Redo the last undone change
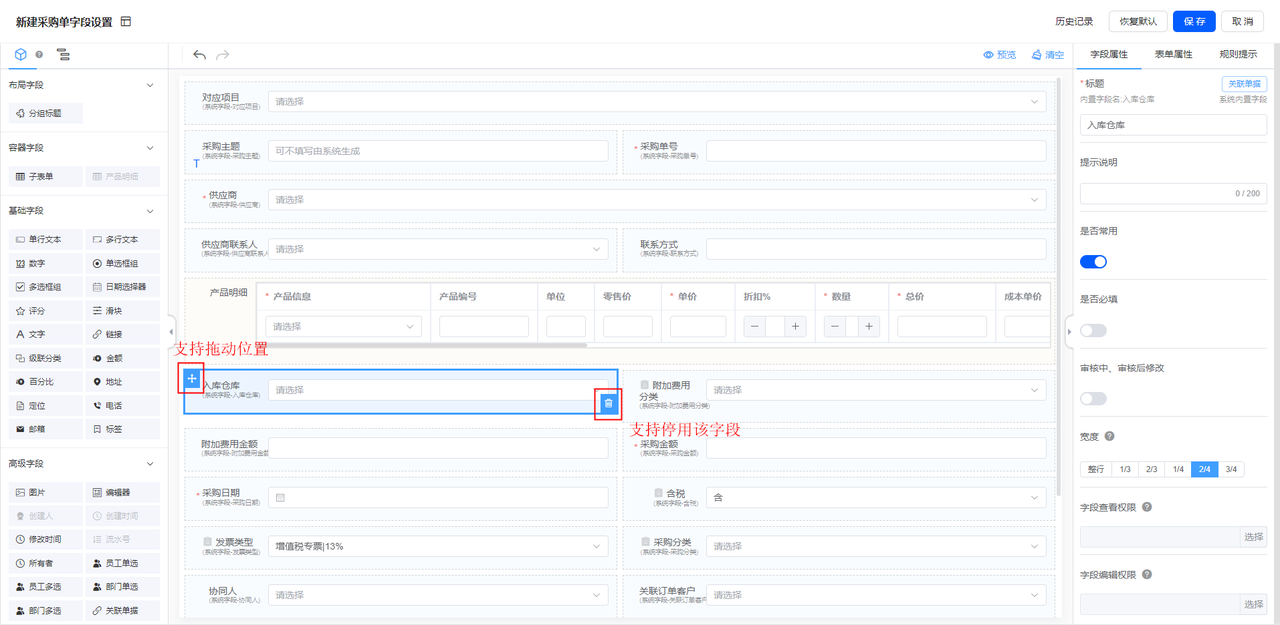This screenshot has width=1280, height=625. pyautogui.click(x=223, y=55)
